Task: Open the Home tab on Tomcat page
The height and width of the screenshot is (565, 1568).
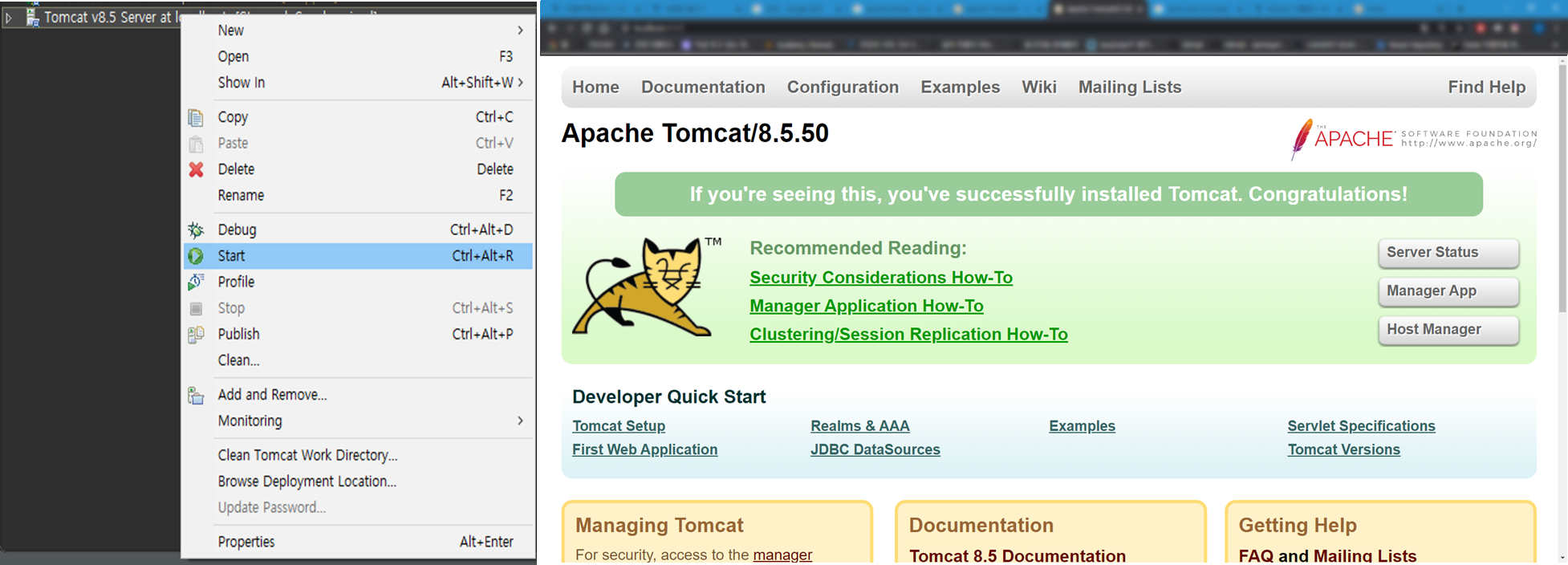Action: click(x=595, y=87)
